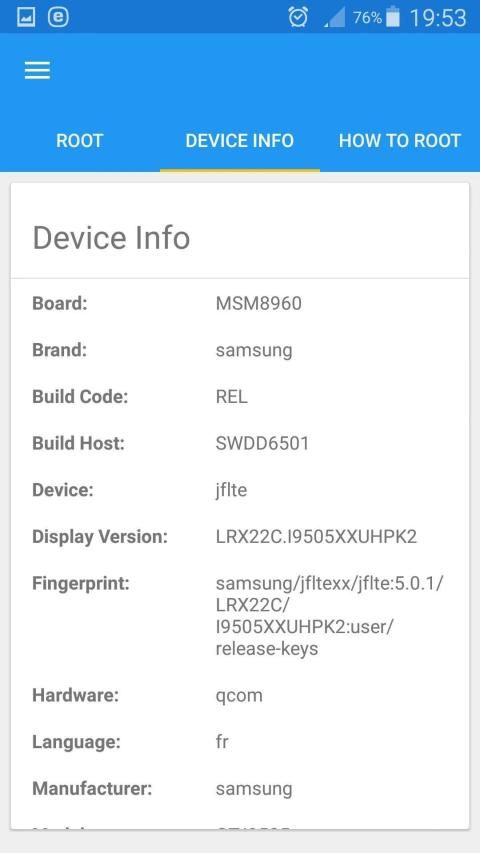
Task: Switch to the ROOT tab
Action: pyautogui.click(x=79, y=140)
